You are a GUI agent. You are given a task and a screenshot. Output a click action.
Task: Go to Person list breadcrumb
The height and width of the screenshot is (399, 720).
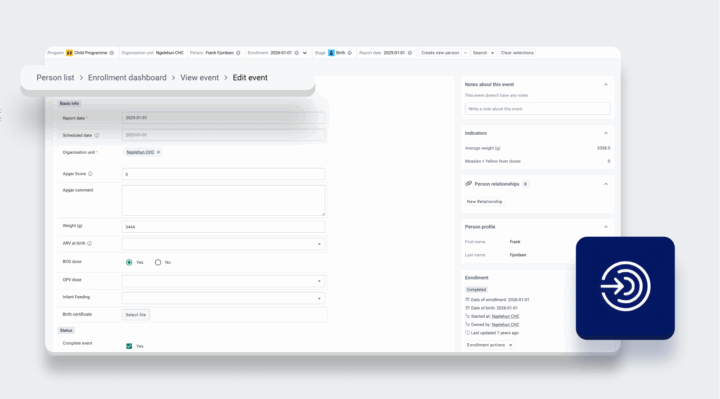click(x=55, y=78)
